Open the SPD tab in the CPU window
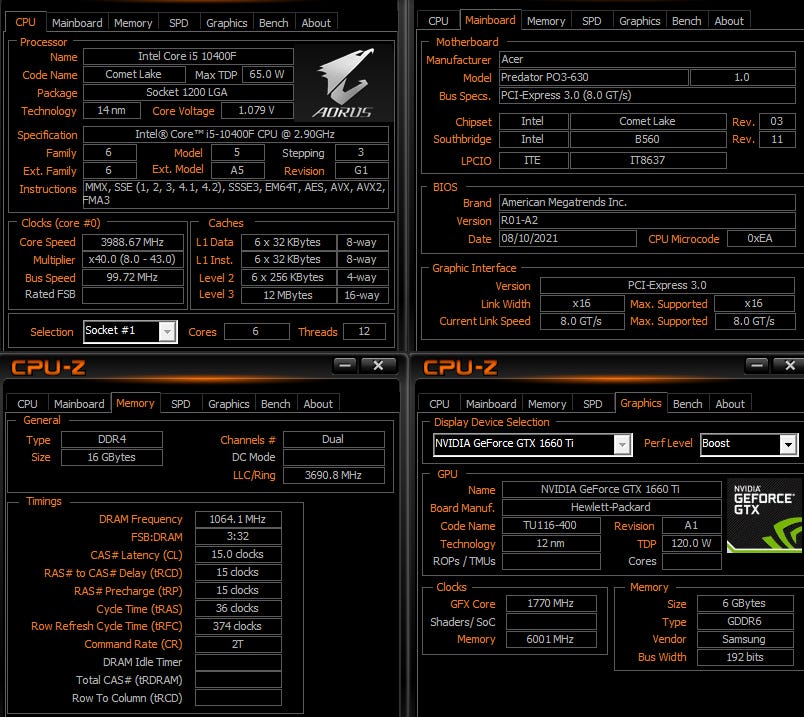Image resolution: width=804 pixels, height=717 pixels. 178,23
